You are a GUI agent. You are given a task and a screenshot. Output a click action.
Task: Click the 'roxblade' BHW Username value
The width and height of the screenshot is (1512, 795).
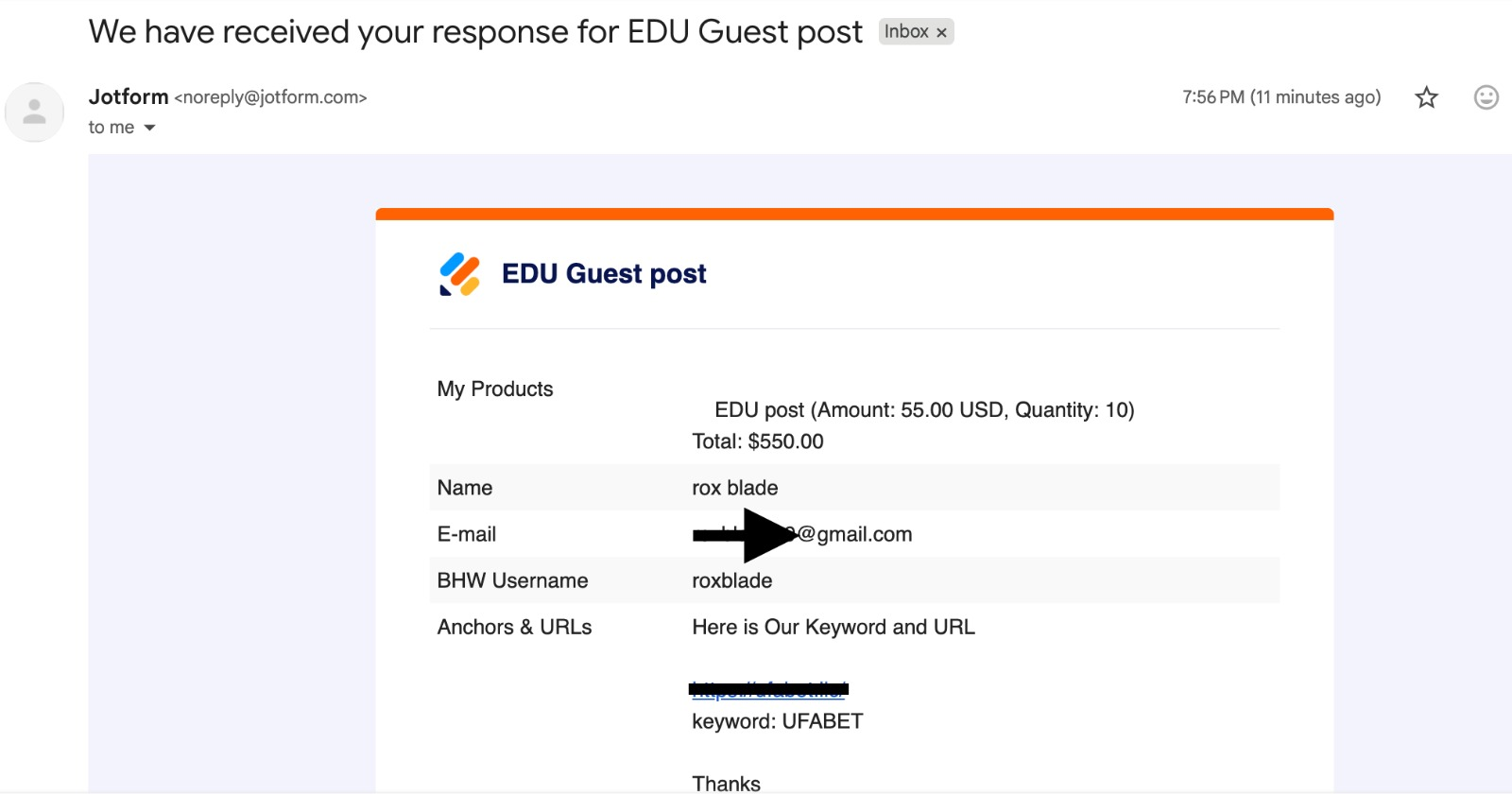(x=732, y=580)
